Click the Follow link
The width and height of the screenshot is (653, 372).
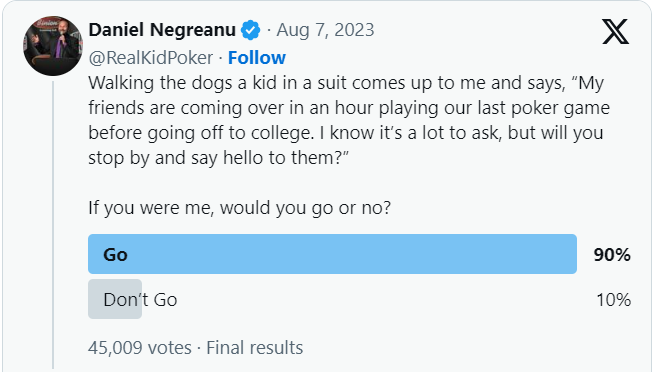[257, 57]
